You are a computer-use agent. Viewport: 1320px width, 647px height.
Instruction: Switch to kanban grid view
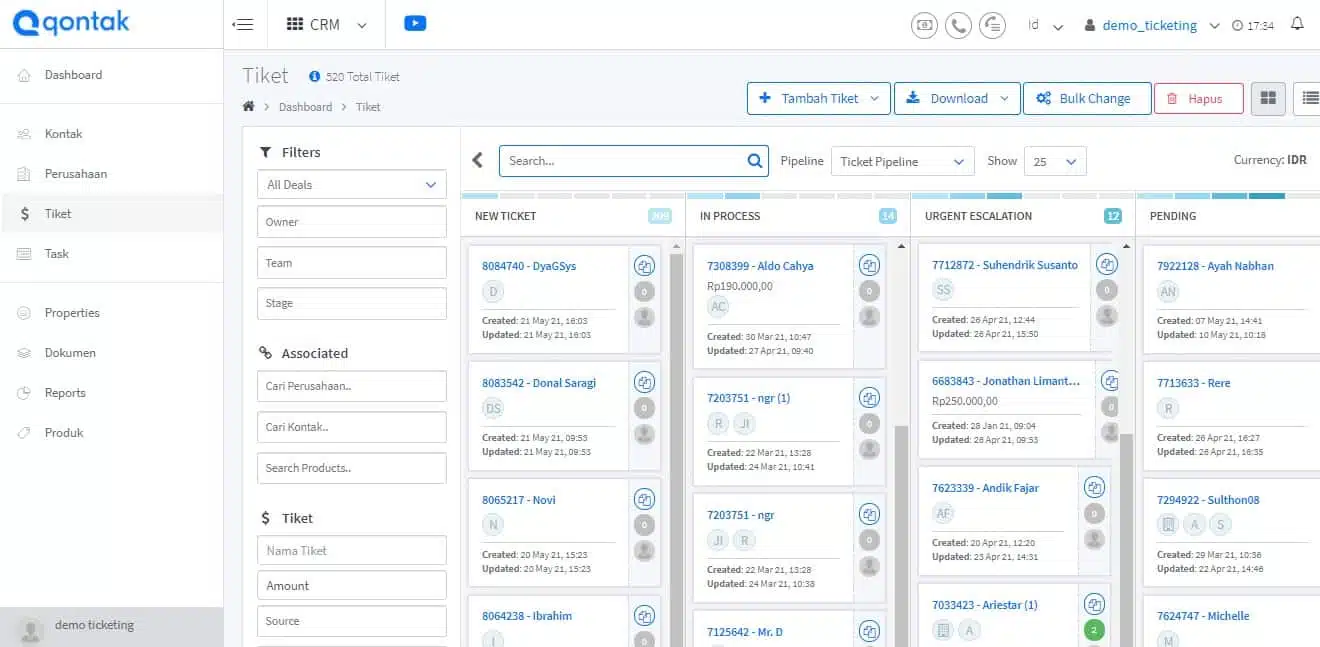1268,98
